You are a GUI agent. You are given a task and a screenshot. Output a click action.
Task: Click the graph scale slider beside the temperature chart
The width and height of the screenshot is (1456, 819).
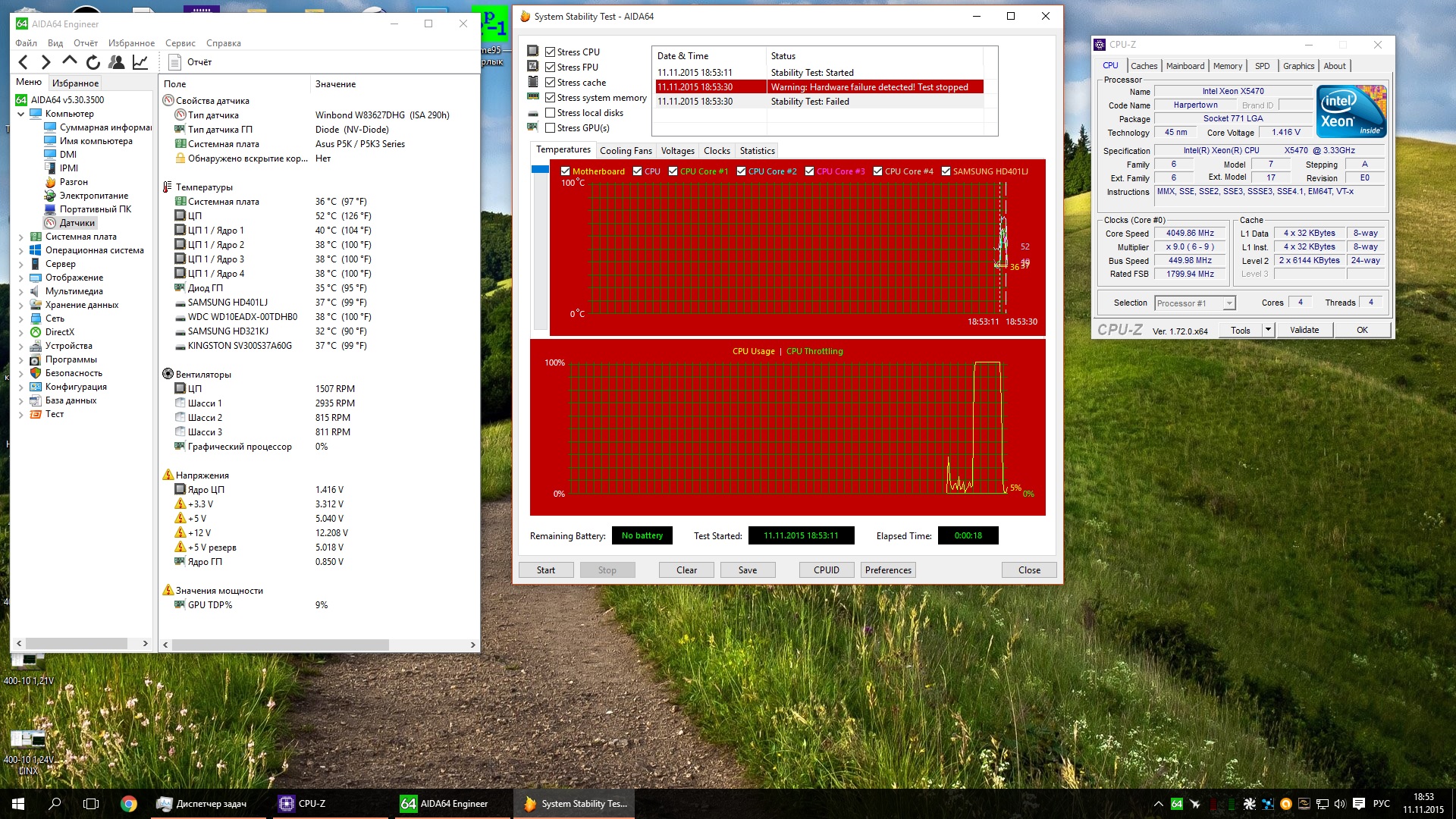click(540, 170)
